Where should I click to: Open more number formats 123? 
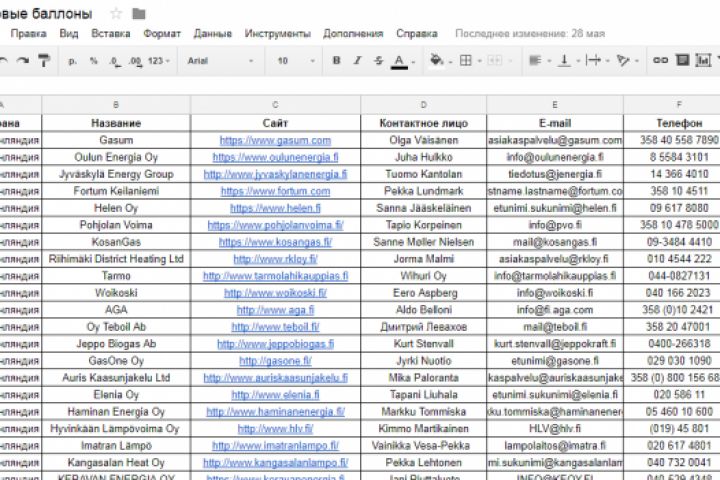[158, 61]
